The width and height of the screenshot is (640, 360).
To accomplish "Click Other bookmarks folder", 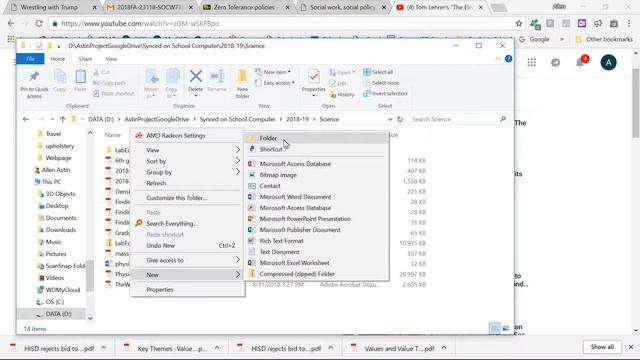I will pos(604,39).
